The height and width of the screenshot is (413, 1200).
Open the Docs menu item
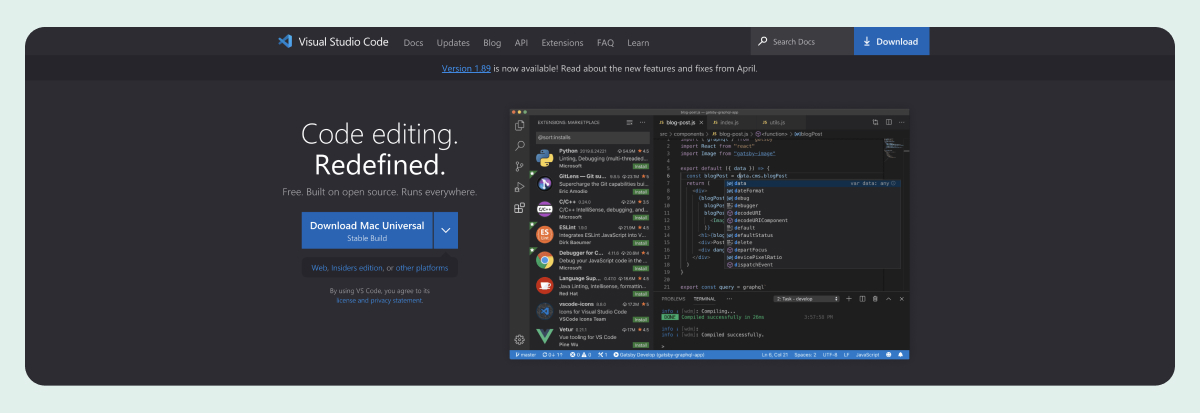(x=413, y=43)
